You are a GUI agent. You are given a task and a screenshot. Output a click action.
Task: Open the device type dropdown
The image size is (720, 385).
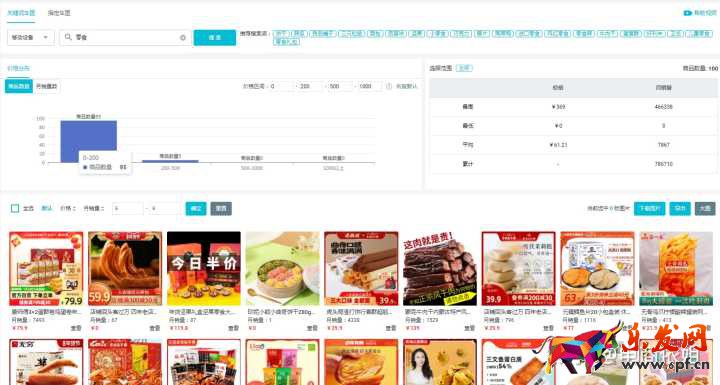[31, 37]
